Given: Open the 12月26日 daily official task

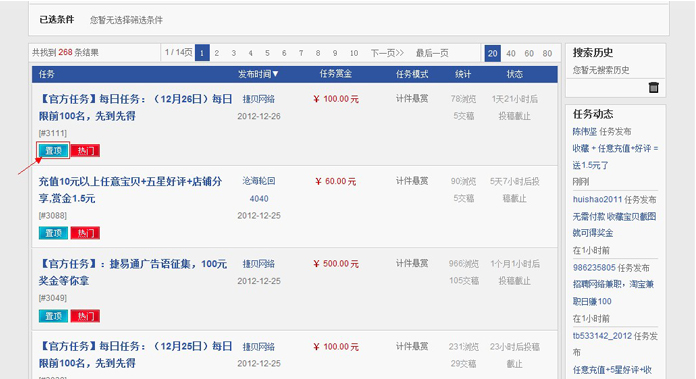Looking at the screenshot, I should (135, 107).
